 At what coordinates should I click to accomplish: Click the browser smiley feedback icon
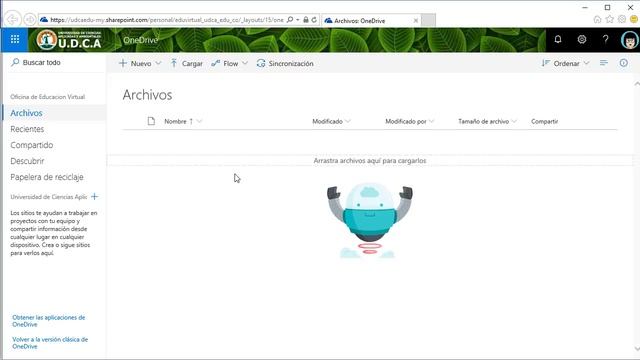tap(634, 19)
